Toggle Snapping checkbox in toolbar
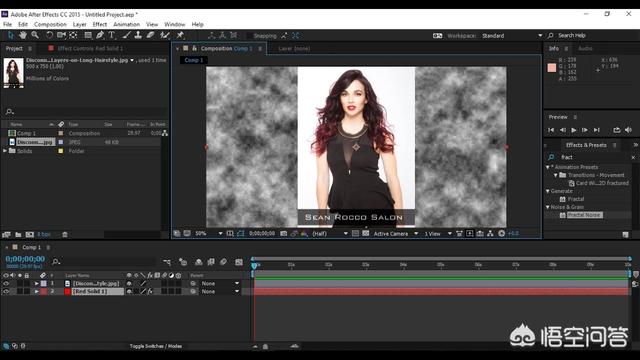 [x=249, y=36]
